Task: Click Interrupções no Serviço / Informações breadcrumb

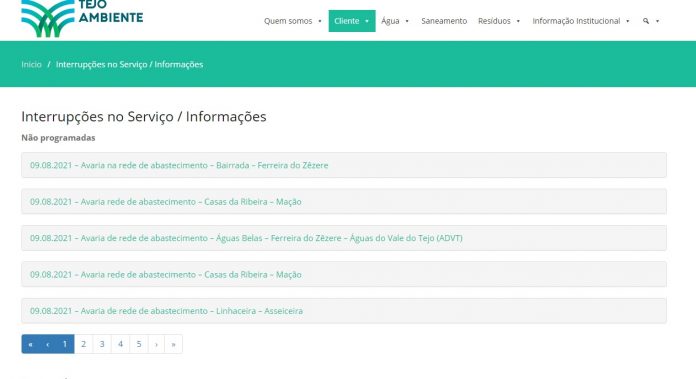Action: [x=129, y=64]
